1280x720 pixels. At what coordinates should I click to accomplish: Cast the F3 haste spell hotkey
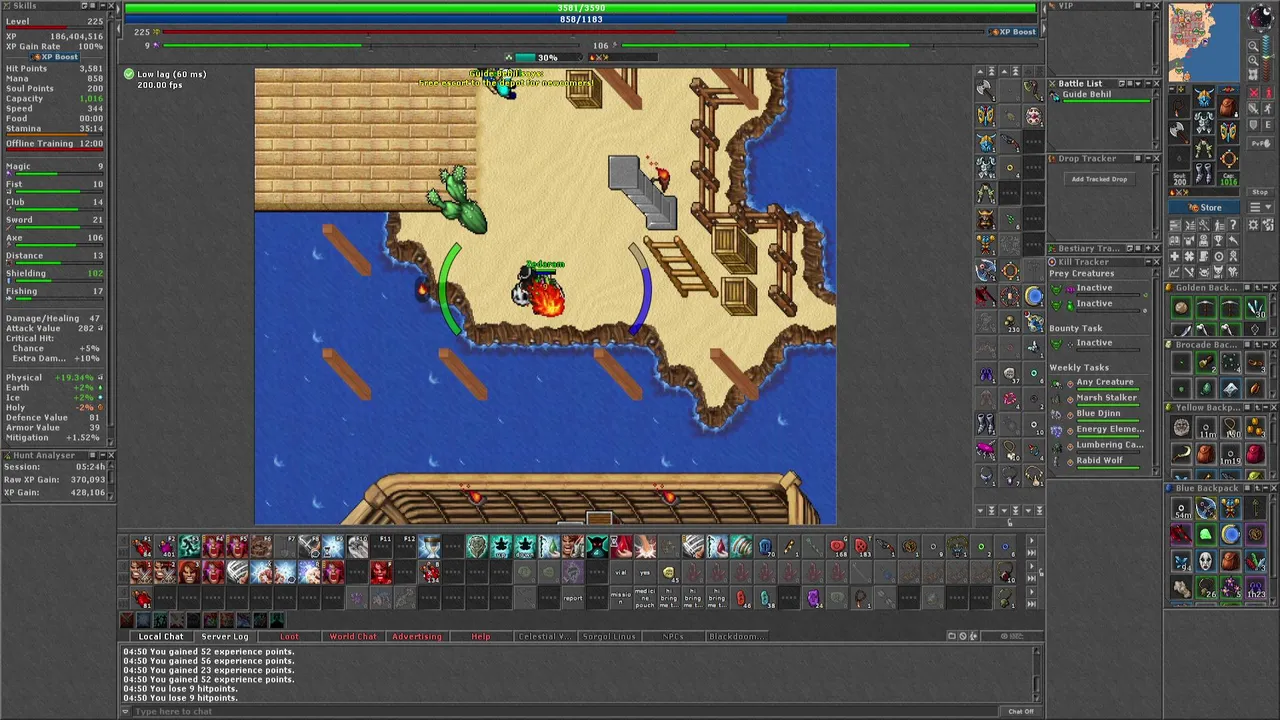[190, 548]
